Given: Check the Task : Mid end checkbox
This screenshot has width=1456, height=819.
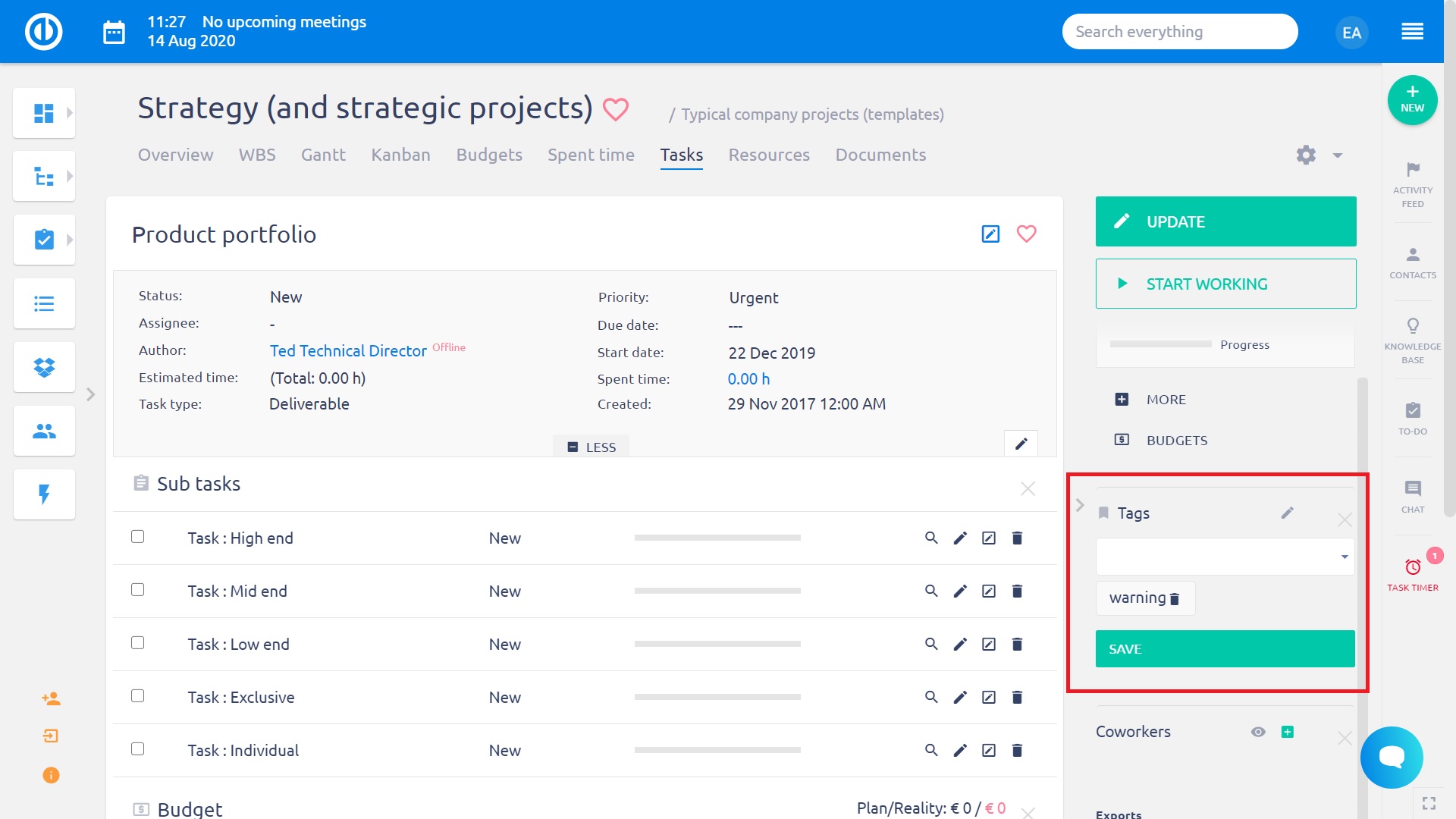Looking at the screenshot, I should click(137, 589).
